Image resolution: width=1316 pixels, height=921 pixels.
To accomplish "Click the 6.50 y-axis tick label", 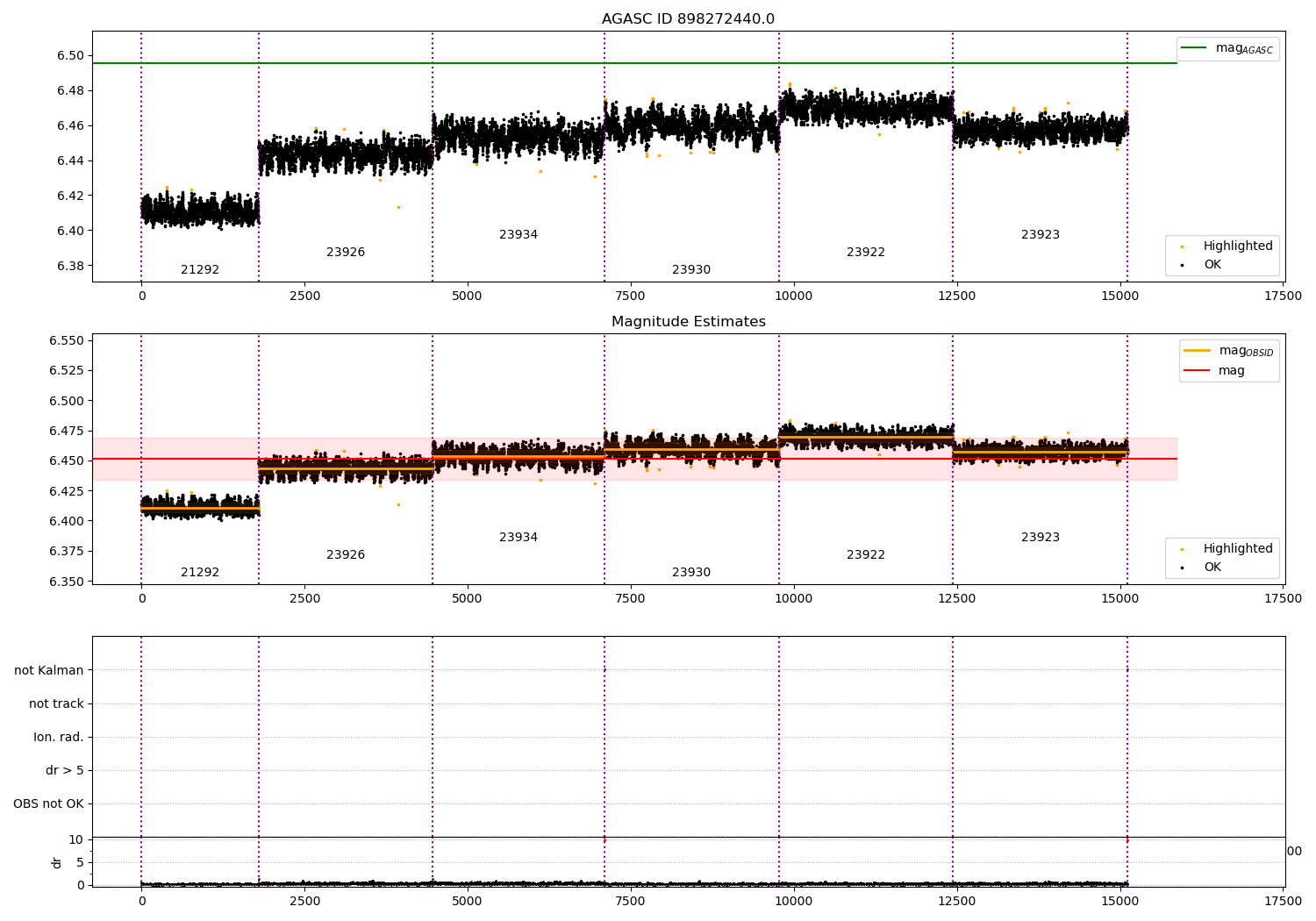I will 70,55.
